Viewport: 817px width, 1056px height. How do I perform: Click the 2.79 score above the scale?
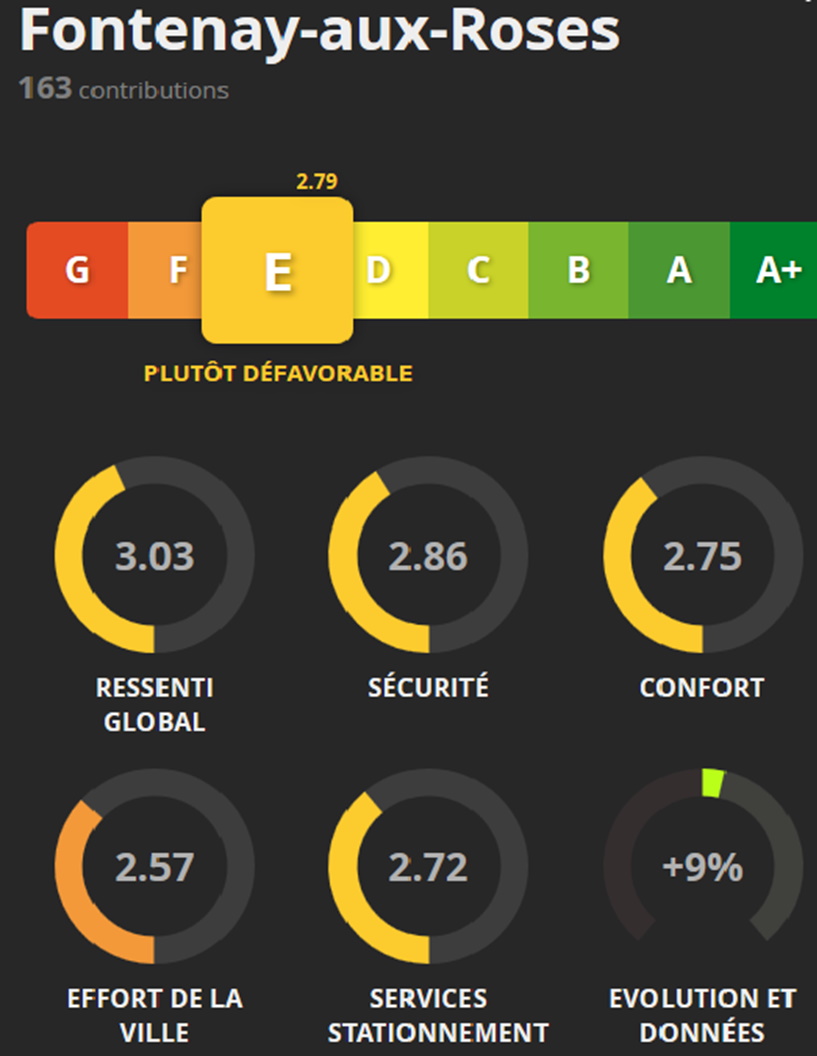[317, 182]
